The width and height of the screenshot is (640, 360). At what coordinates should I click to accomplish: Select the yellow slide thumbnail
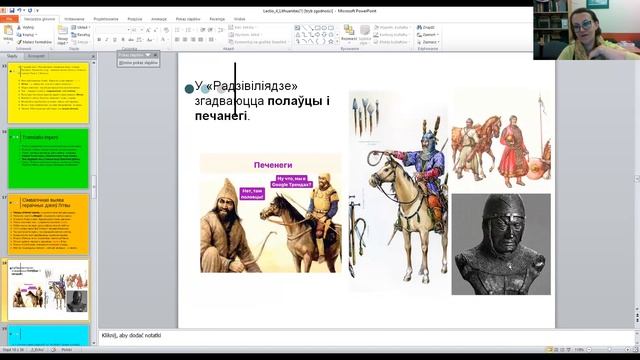pos(48,93)
